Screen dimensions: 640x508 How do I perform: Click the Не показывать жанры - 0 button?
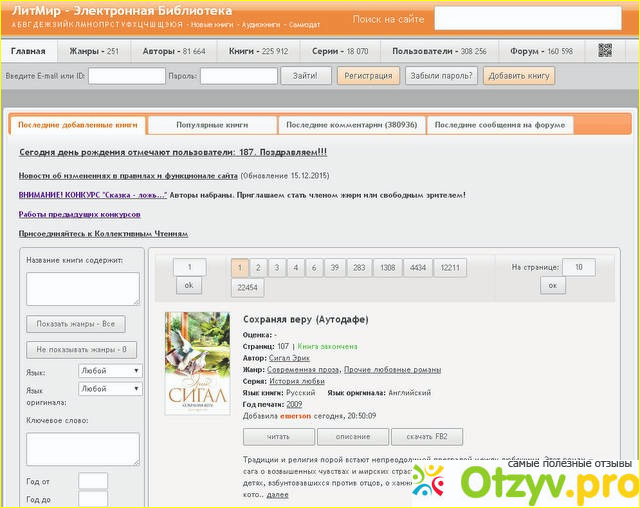coord(81,350)
